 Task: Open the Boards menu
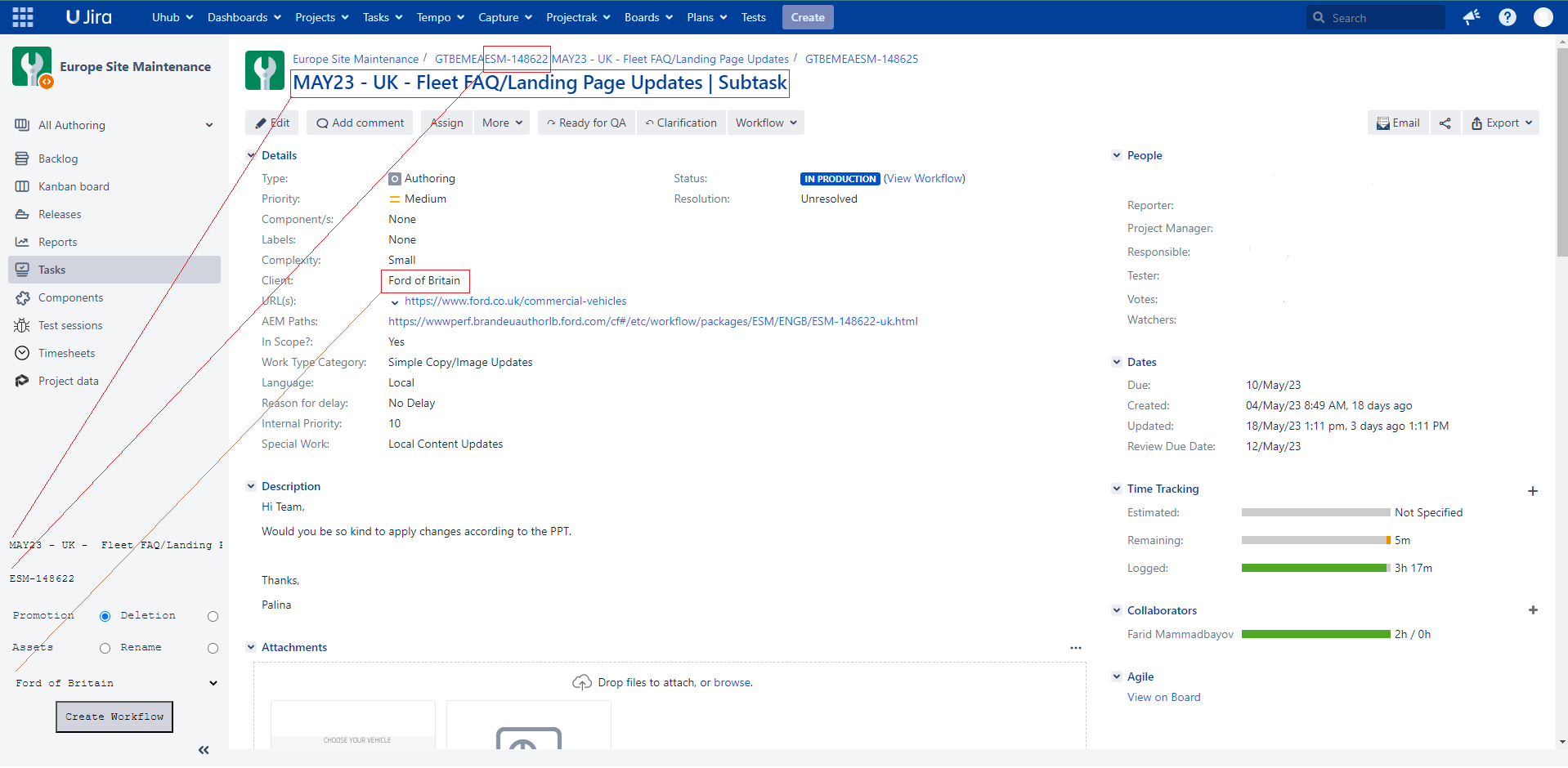pos(648,17)
